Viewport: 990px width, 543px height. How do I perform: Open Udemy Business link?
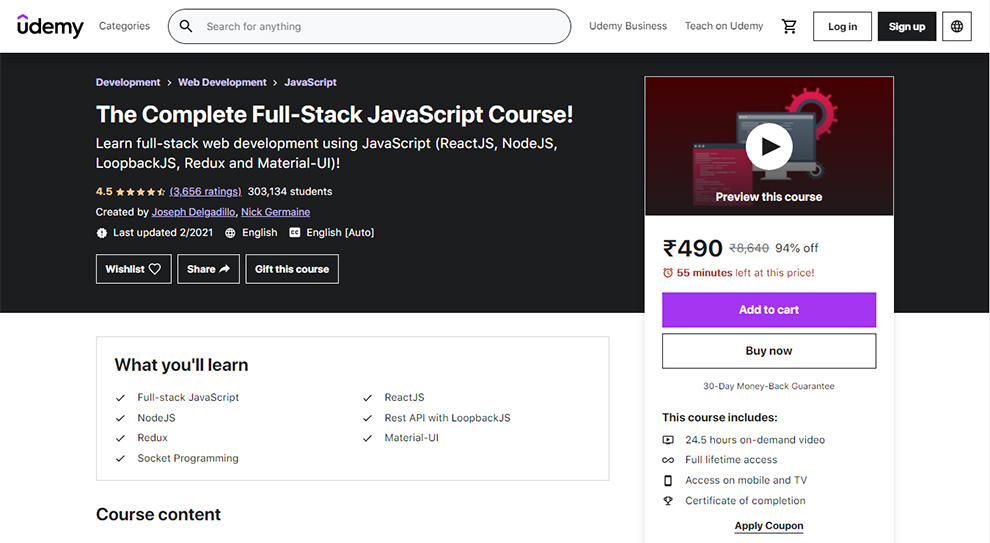pyautogui.click(x=628, y=26)
